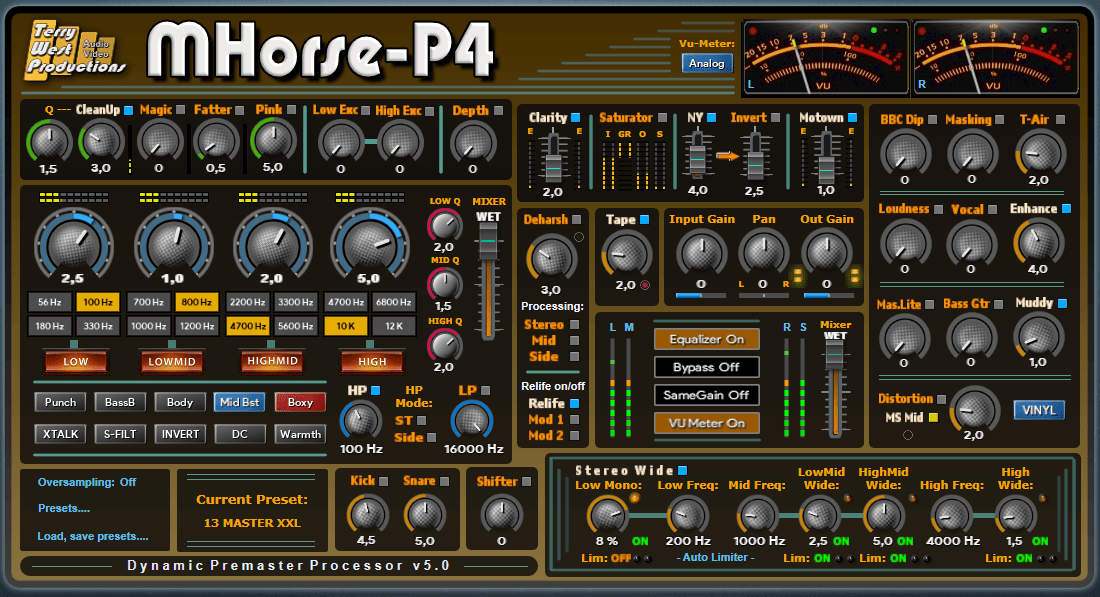Select the 56 Hz low frequency button

pyautogui.click(x=49, y=302)
